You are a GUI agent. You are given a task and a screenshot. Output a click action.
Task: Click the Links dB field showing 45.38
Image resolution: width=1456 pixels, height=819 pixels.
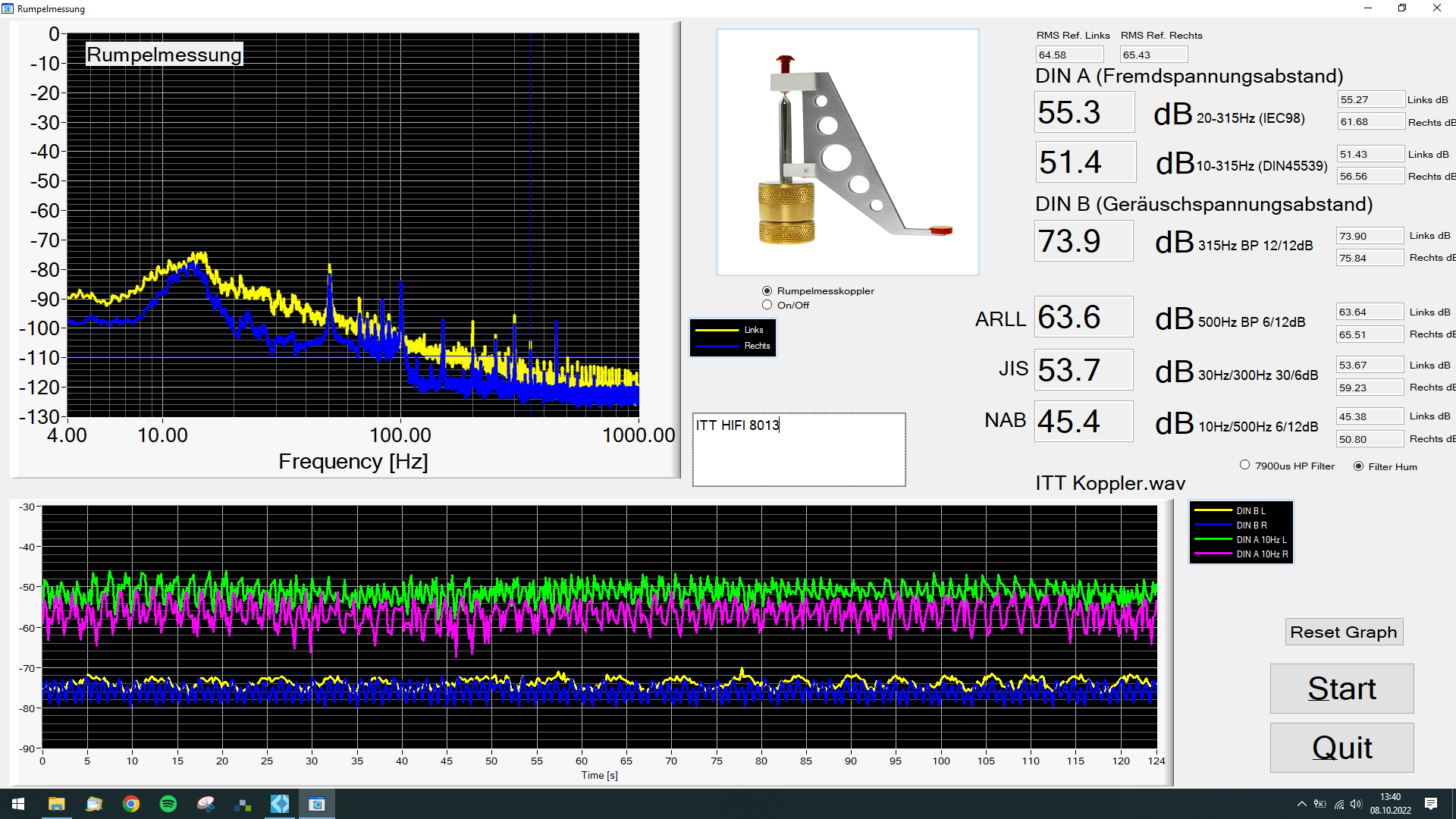pos(1370,416)
